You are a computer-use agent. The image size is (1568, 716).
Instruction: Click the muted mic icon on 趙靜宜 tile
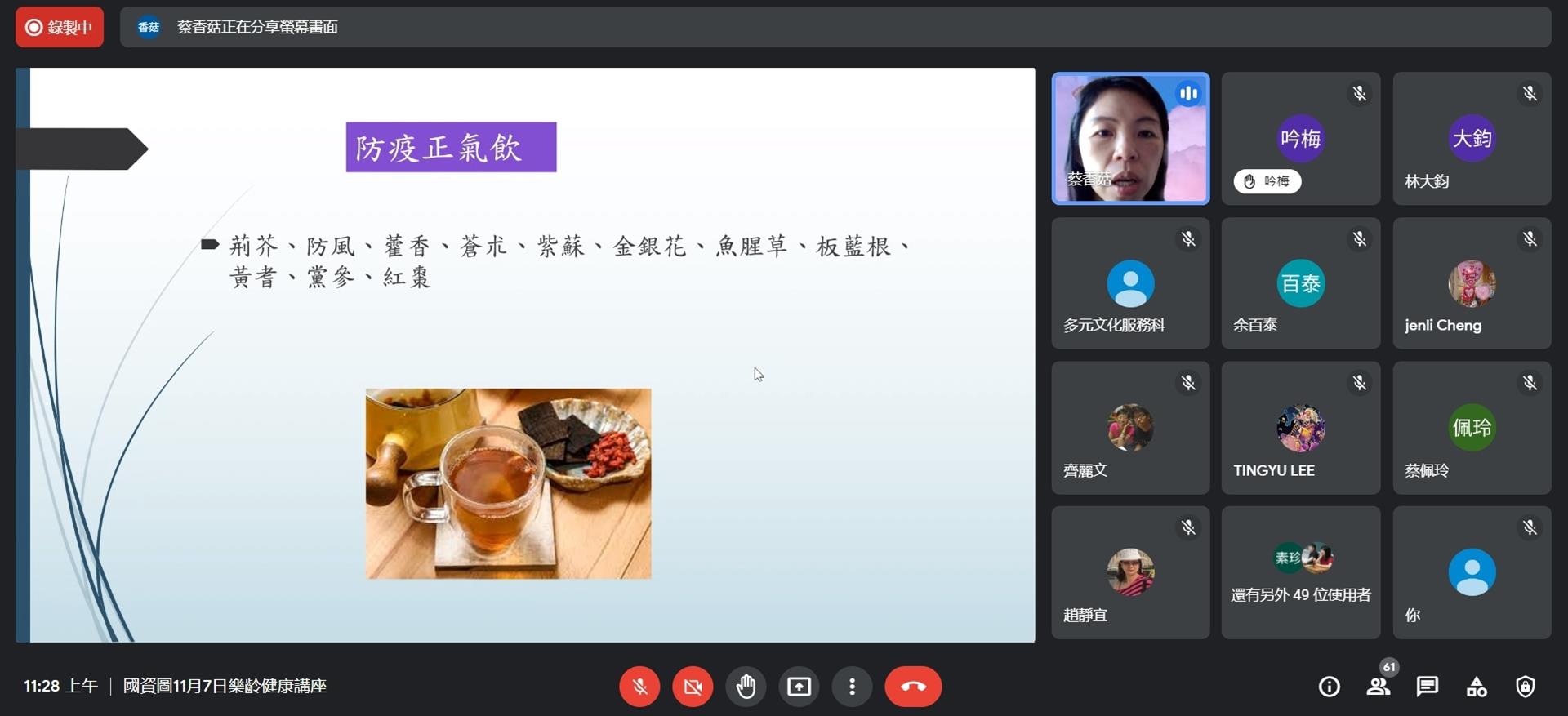pos(1188,528)
